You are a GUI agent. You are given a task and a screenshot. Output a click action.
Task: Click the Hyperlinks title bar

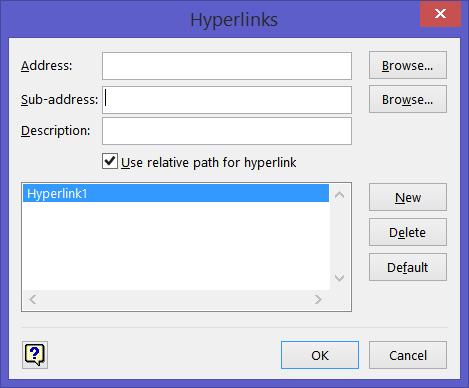pyautogui.click(x=234, y=19)
